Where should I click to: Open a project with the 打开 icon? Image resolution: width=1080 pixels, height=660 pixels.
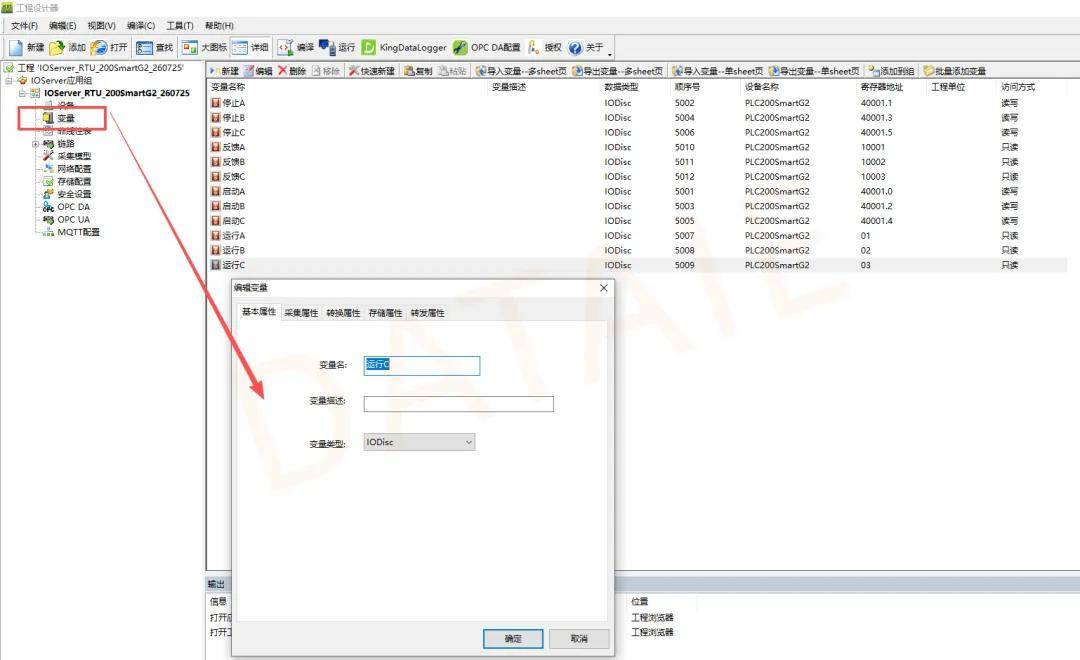[x=99, y=48]
